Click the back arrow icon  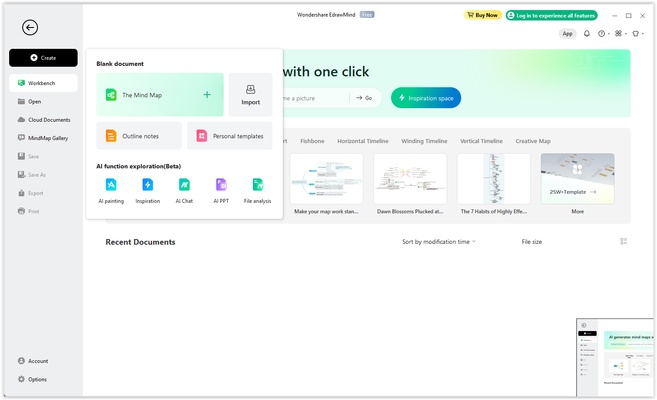pos(30,28)
